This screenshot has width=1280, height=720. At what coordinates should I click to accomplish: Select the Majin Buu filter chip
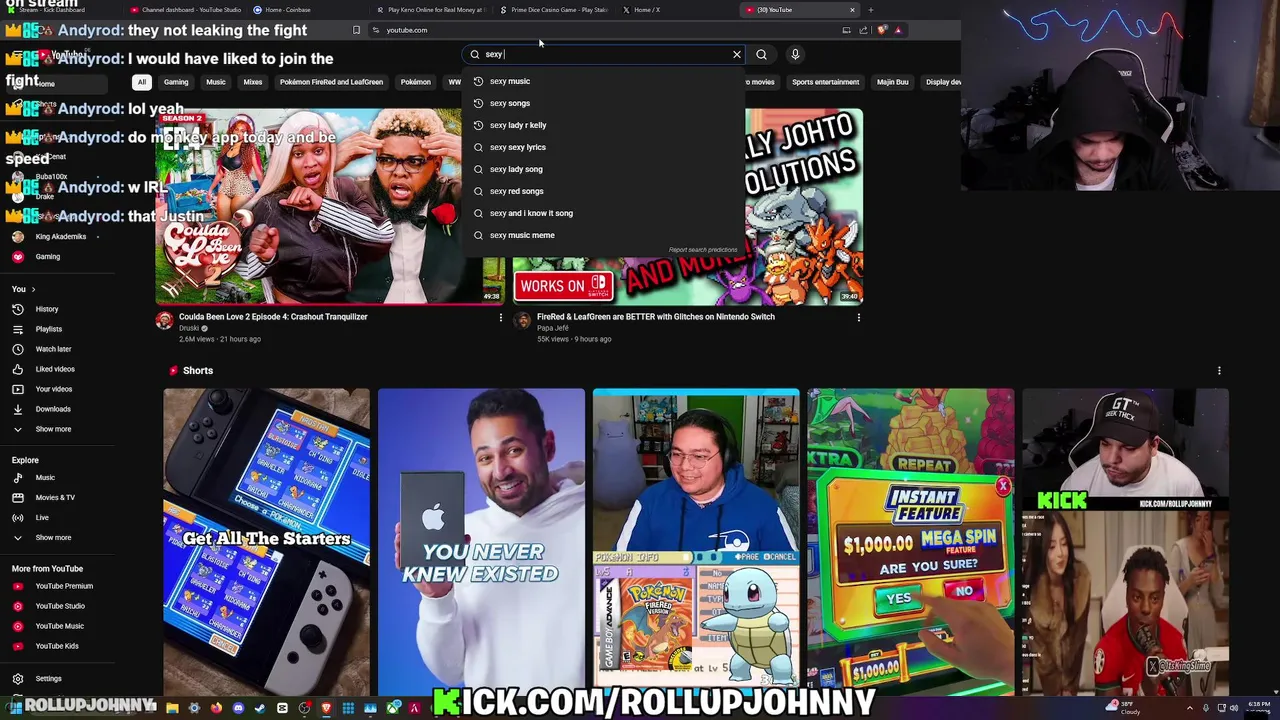coord(893,82)
